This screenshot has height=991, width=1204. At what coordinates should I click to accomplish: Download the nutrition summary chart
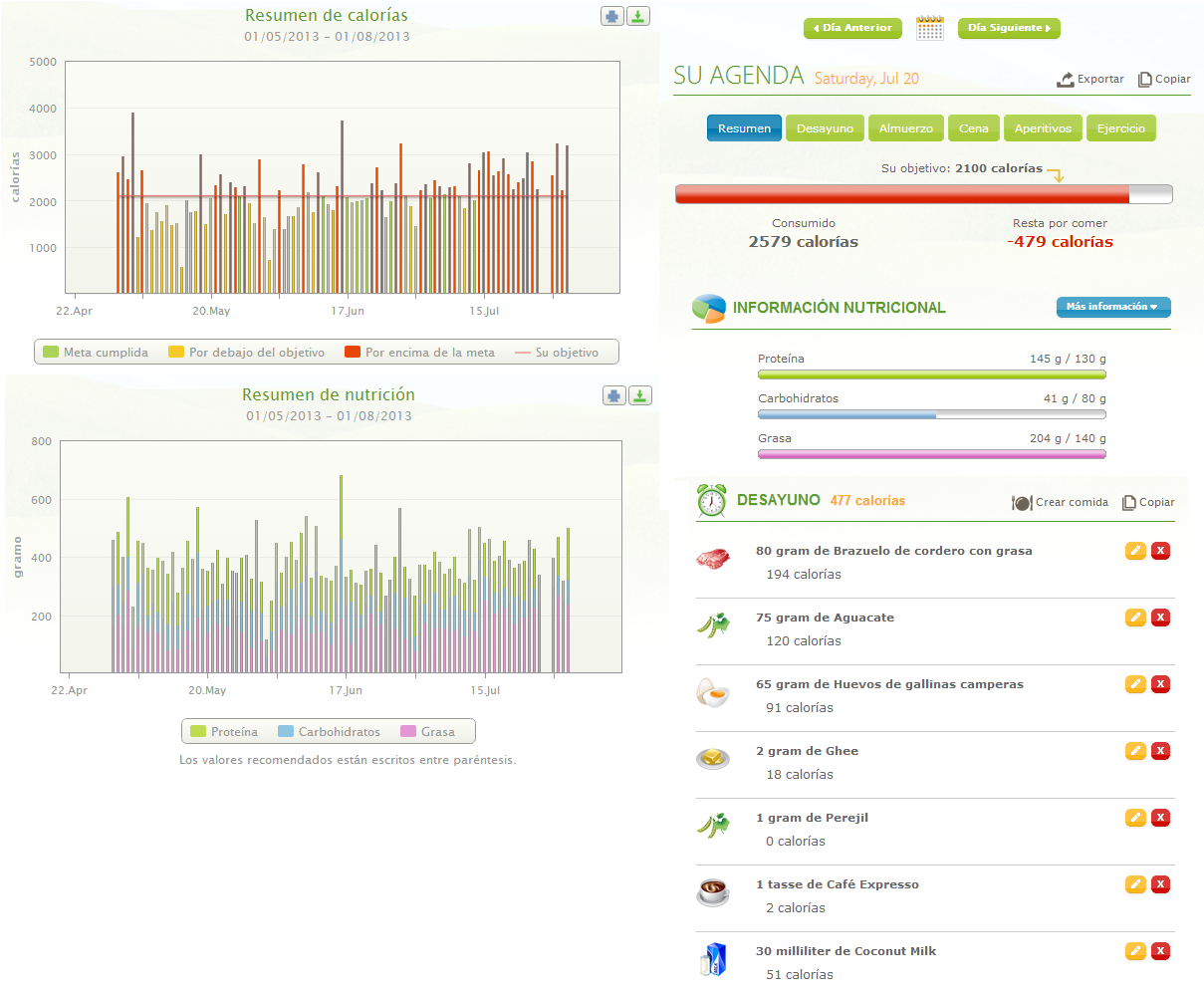tap(640, 395)
